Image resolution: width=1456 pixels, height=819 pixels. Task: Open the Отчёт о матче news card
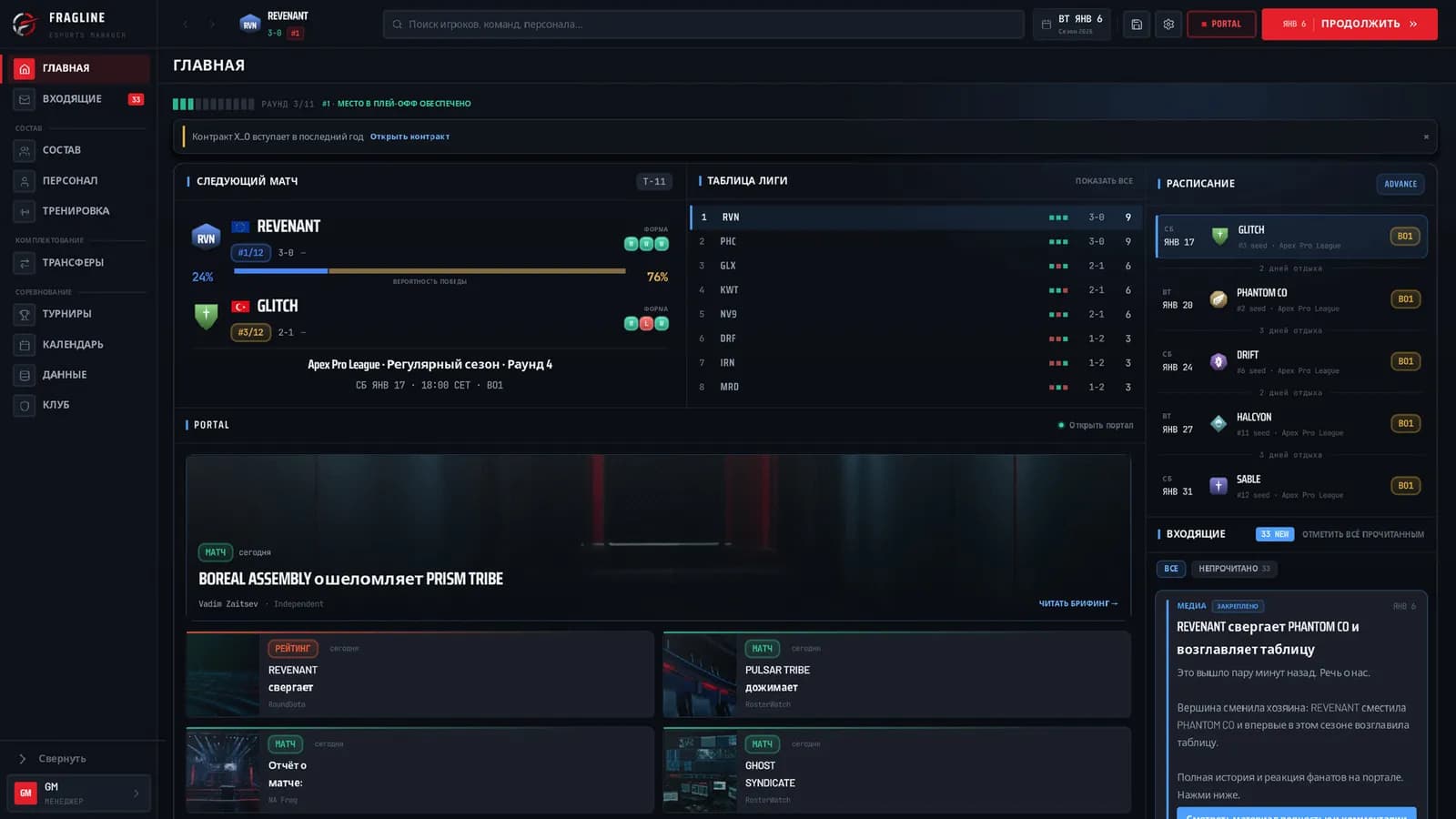coord(420,770)
